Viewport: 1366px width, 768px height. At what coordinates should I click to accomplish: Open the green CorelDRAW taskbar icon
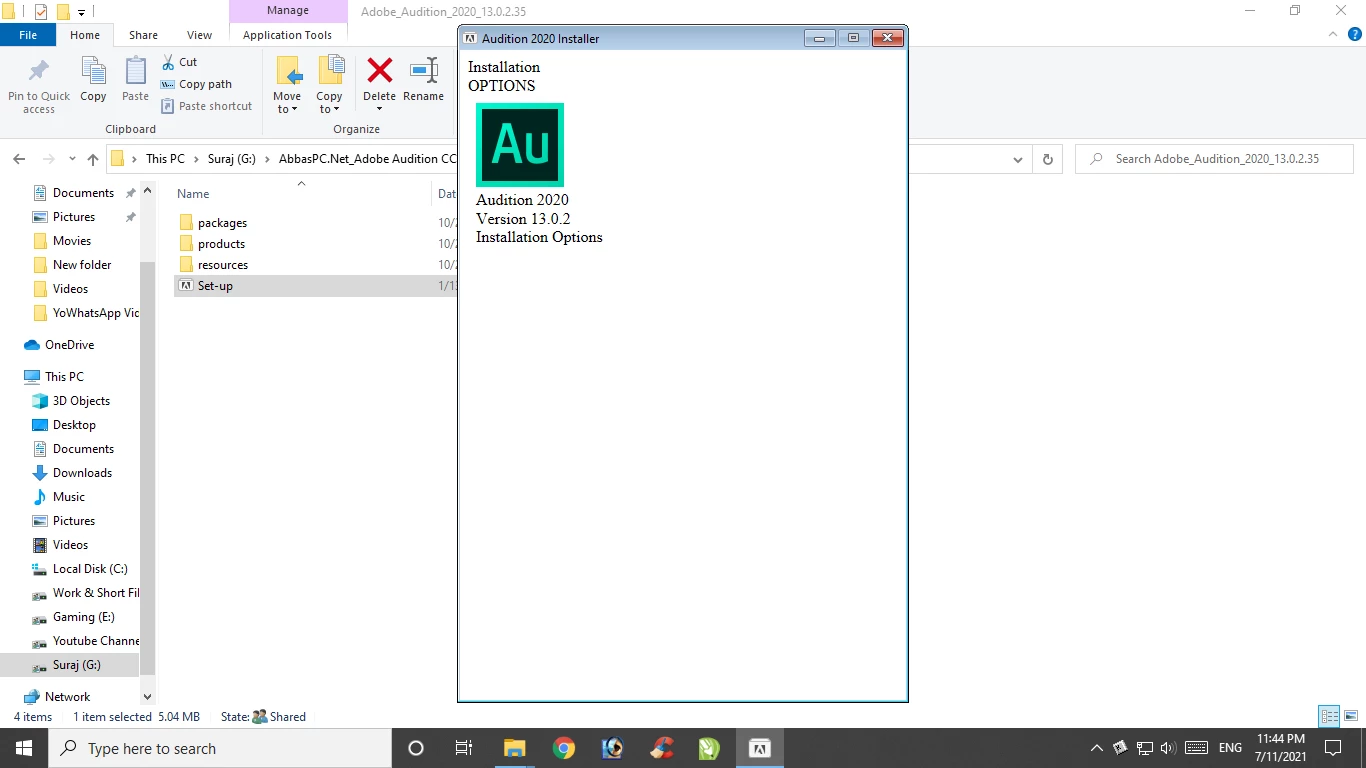coord(709,748)
